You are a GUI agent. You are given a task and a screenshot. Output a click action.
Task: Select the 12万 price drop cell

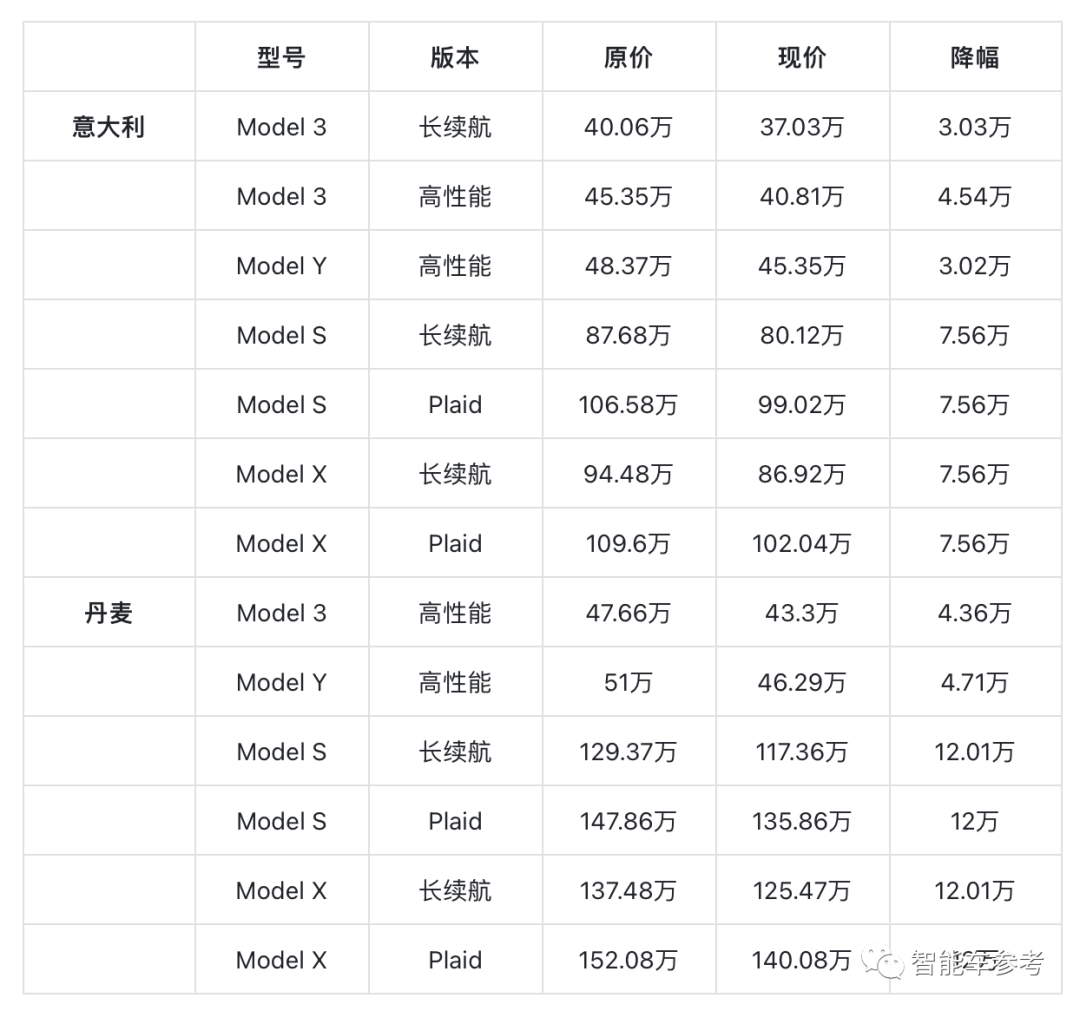pos(975,822)
